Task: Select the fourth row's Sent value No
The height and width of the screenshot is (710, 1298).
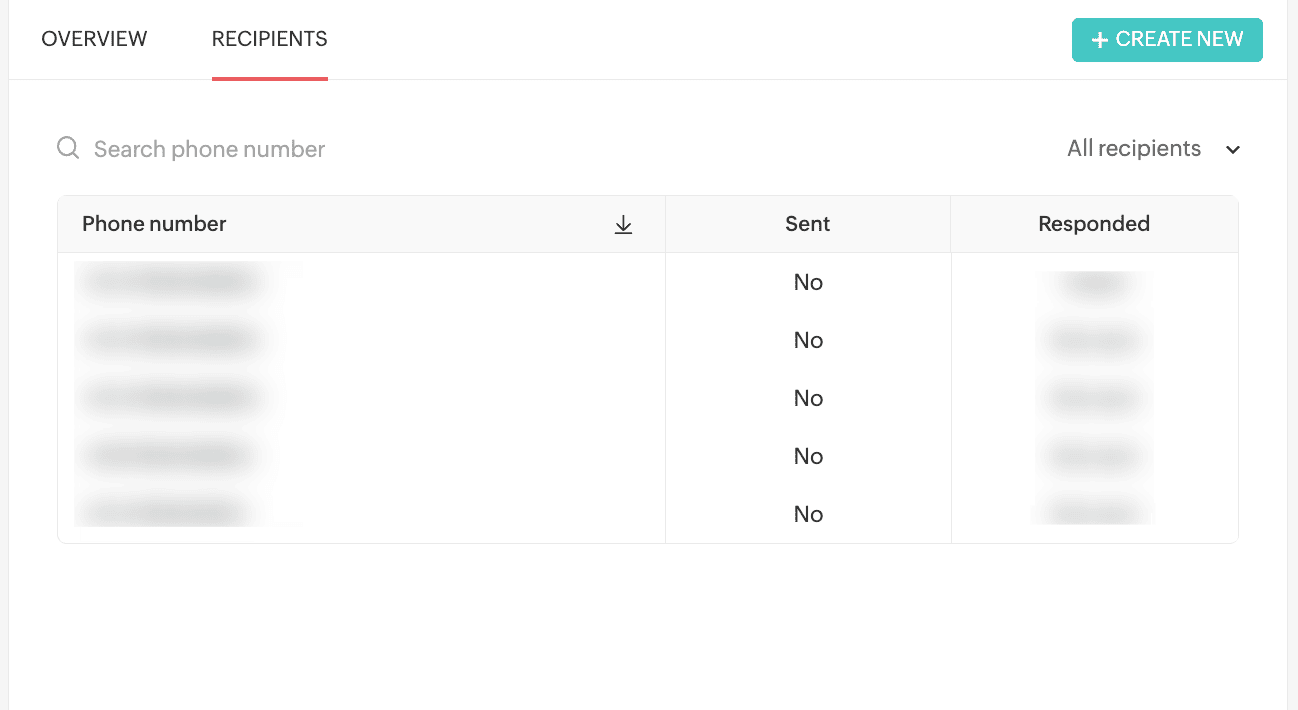Action: (x=808, y=457)
